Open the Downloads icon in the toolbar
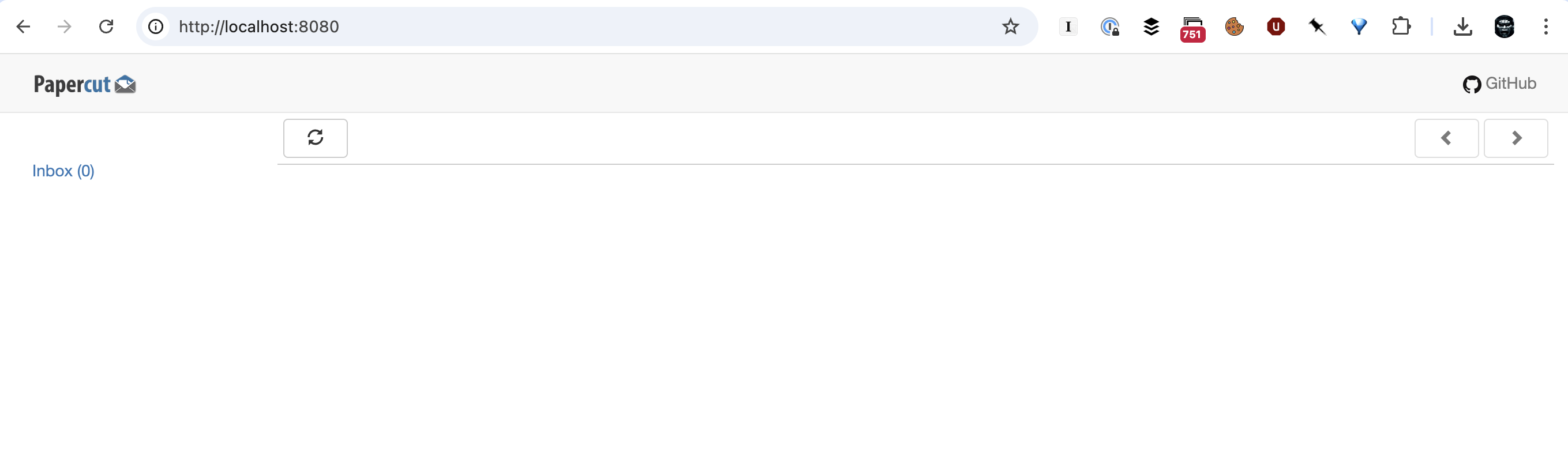 (1464, 27)
